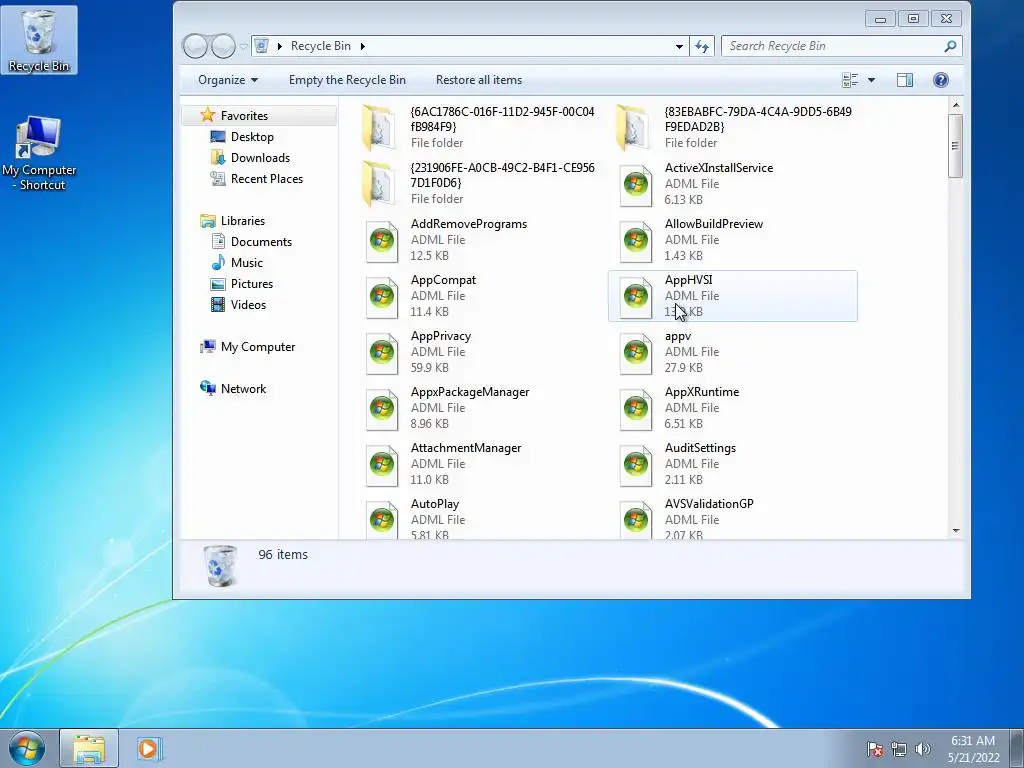Select folder icon {83EBABFC-79DA-4C4A...}
The image size is (1024, 768).
[x=633, y=128]
